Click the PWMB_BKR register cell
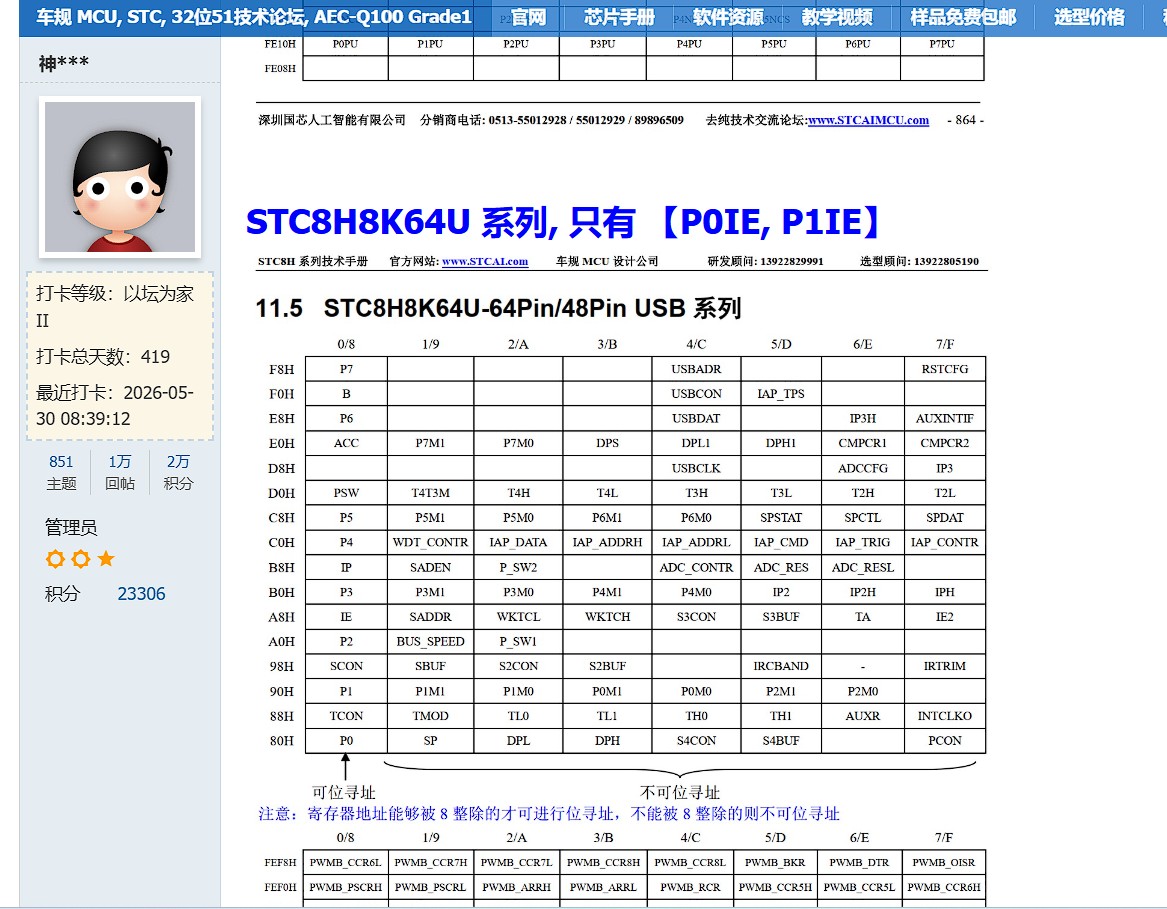1167x909 pixels. coord(775,862)
